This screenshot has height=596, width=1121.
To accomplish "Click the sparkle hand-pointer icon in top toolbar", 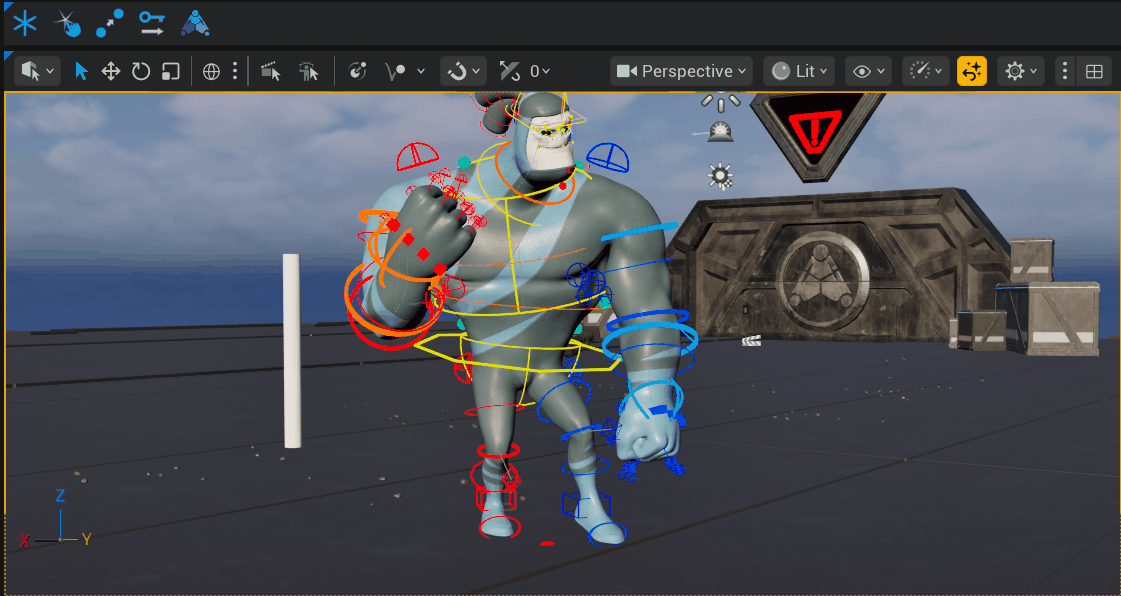I will (67, 22).
